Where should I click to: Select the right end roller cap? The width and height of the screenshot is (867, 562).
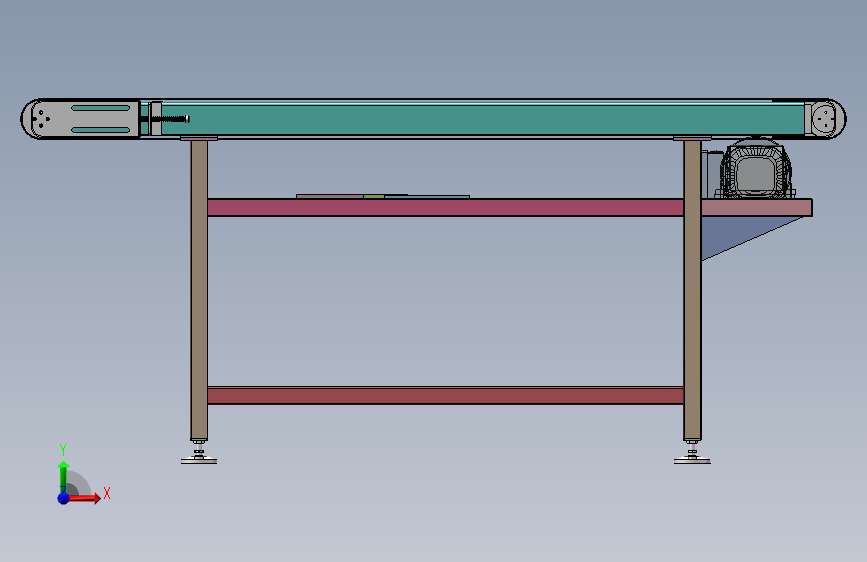(825, 118)
